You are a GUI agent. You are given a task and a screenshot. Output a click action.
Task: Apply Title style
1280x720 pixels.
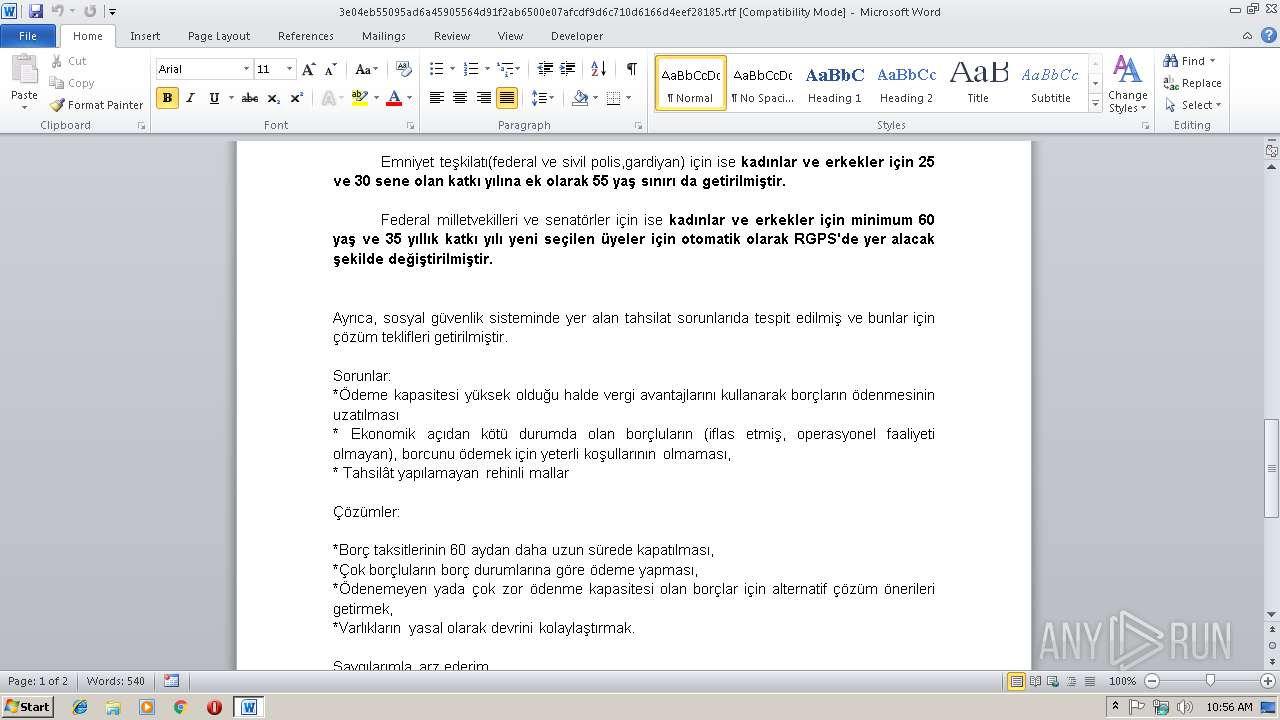coord(978,83)
